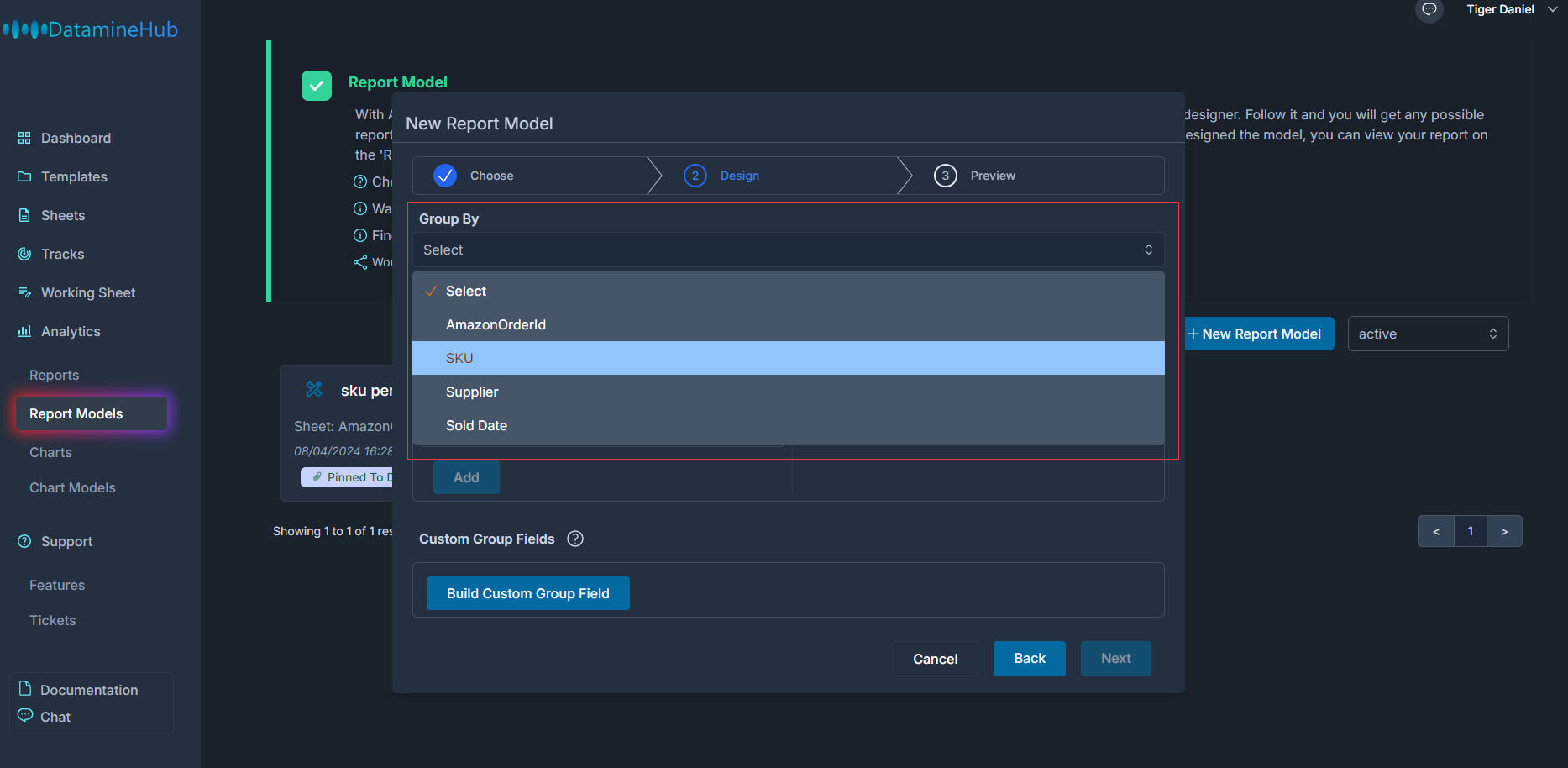Screen dimensions: 1568x768
Task: Cancel the New Report Model dialog
Action: click(x=935, y=659)
